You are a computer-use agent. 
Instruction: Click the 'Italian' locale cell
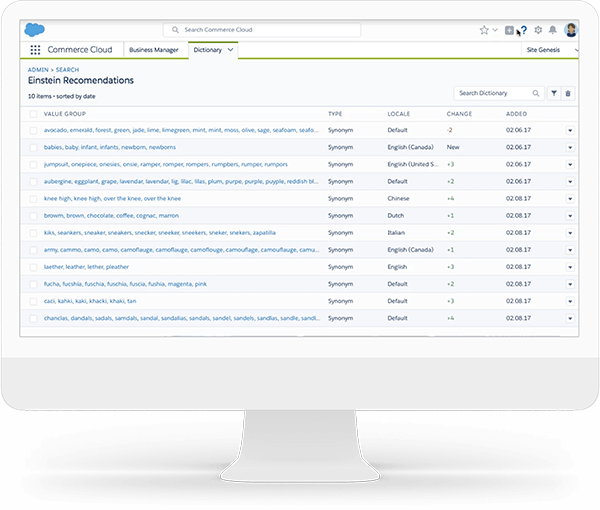point(396,233)
